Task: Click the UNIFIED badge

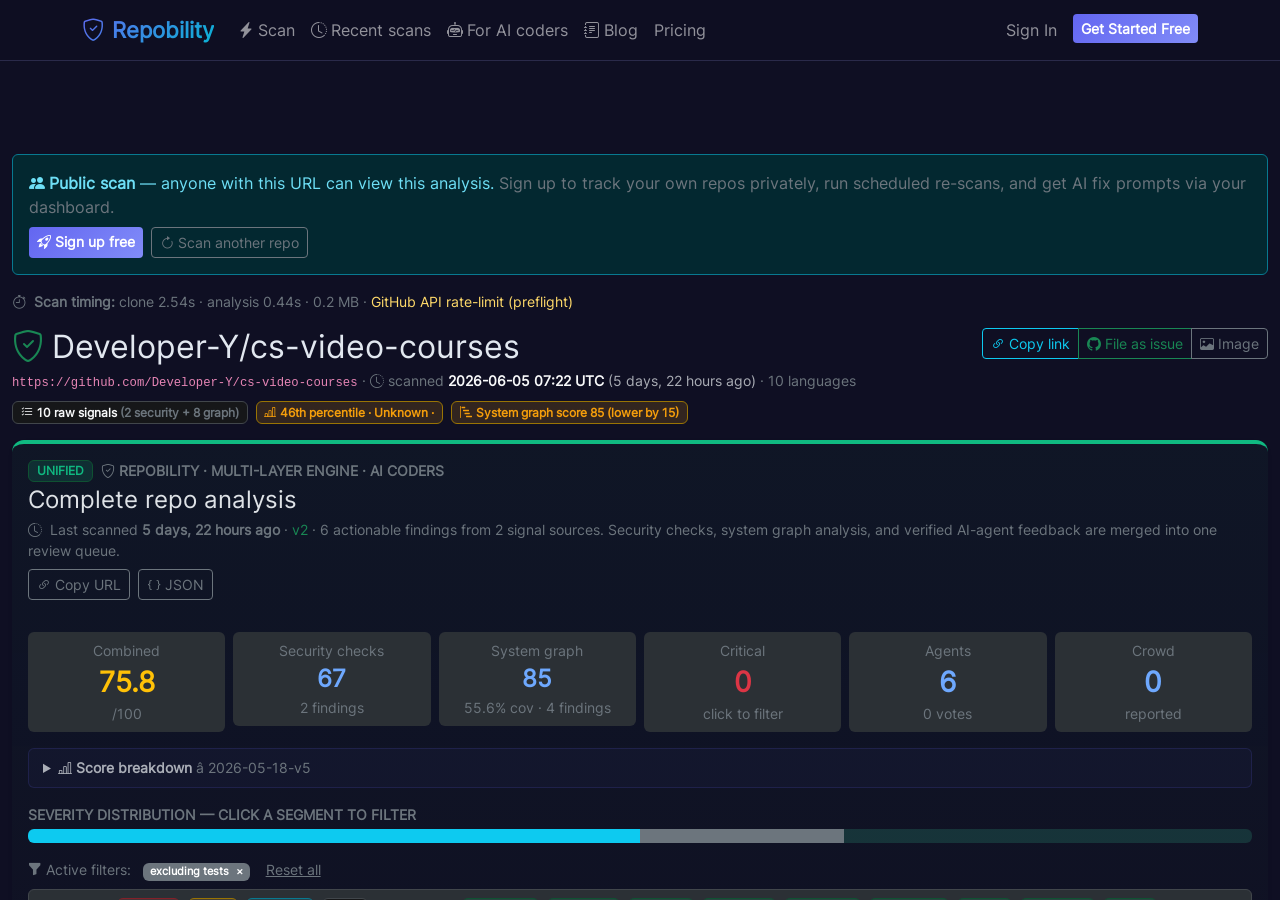Action: point(60,471)
